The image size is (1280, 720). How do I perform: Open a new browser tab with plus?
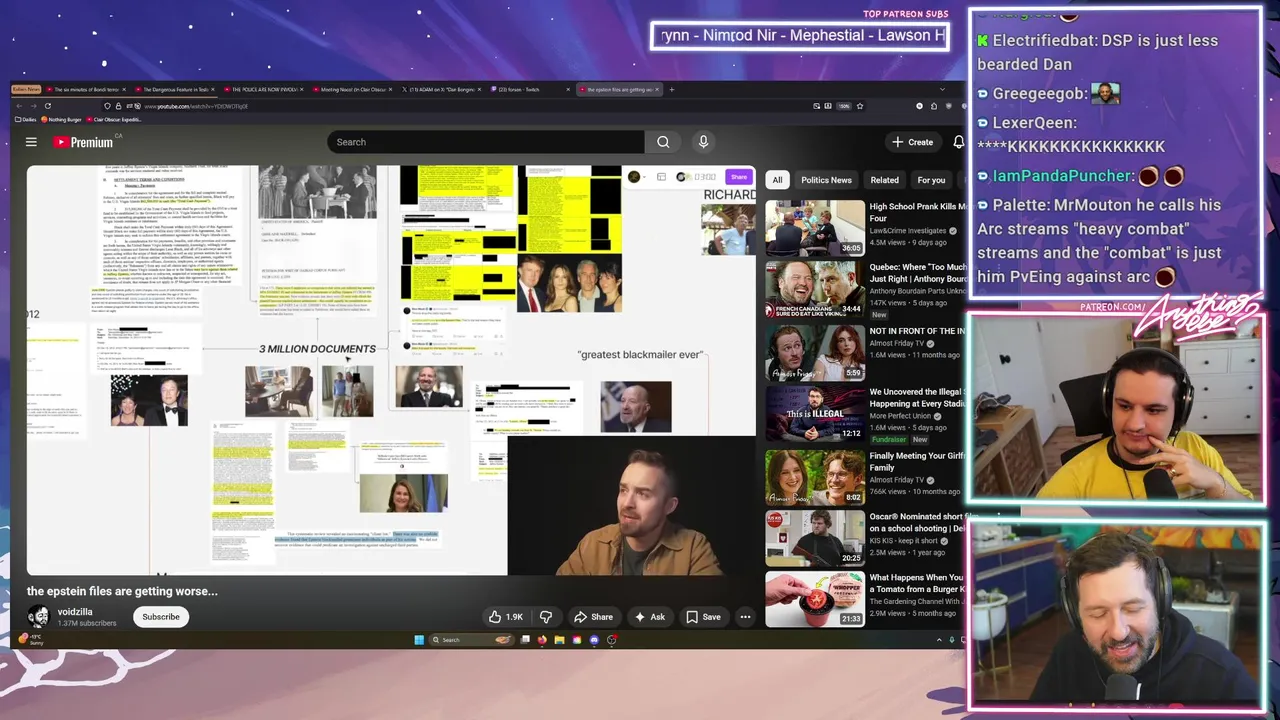671,89
